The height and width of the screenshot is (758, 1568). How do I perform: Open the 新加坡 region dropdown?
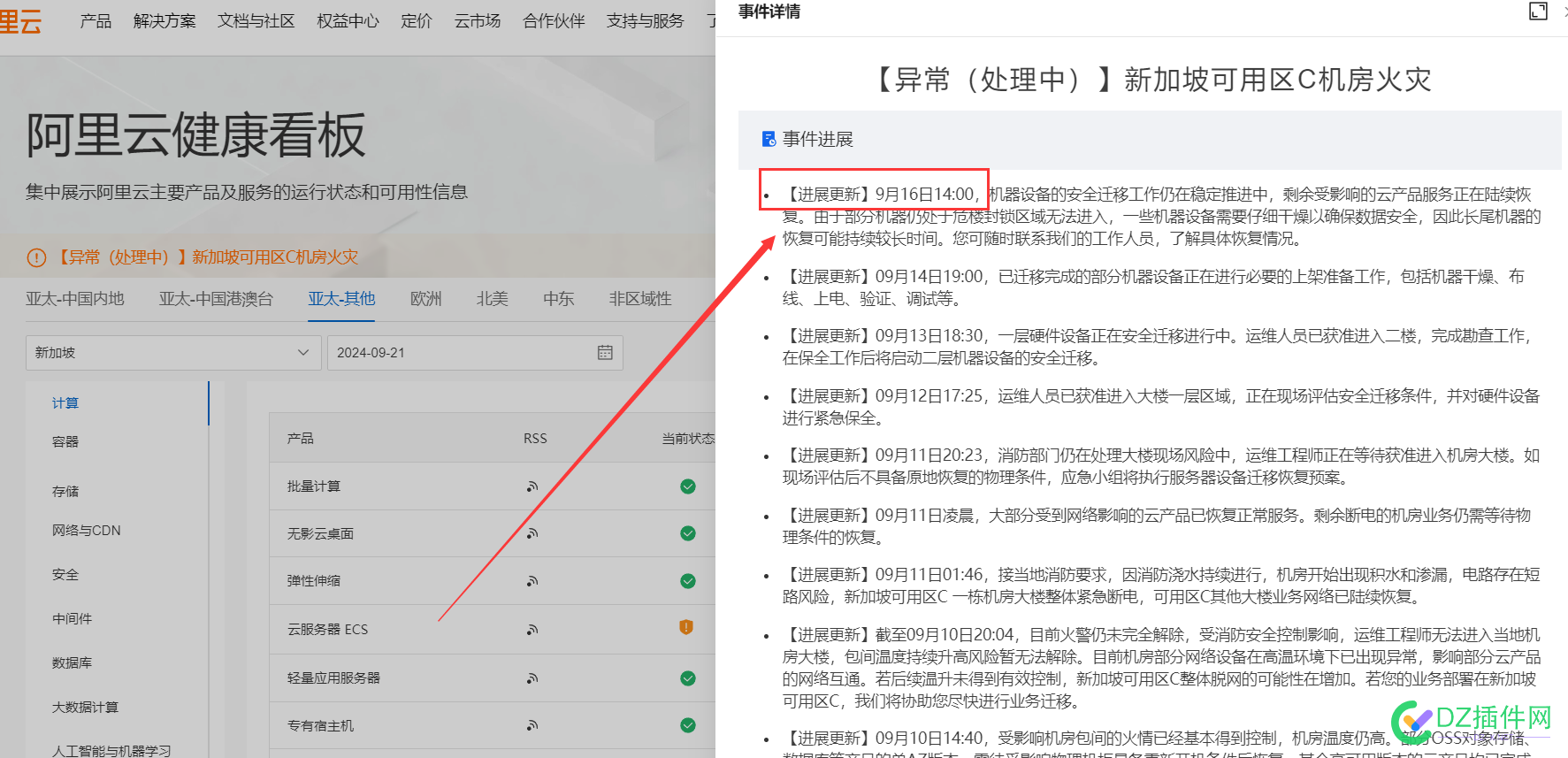point(172,352)
